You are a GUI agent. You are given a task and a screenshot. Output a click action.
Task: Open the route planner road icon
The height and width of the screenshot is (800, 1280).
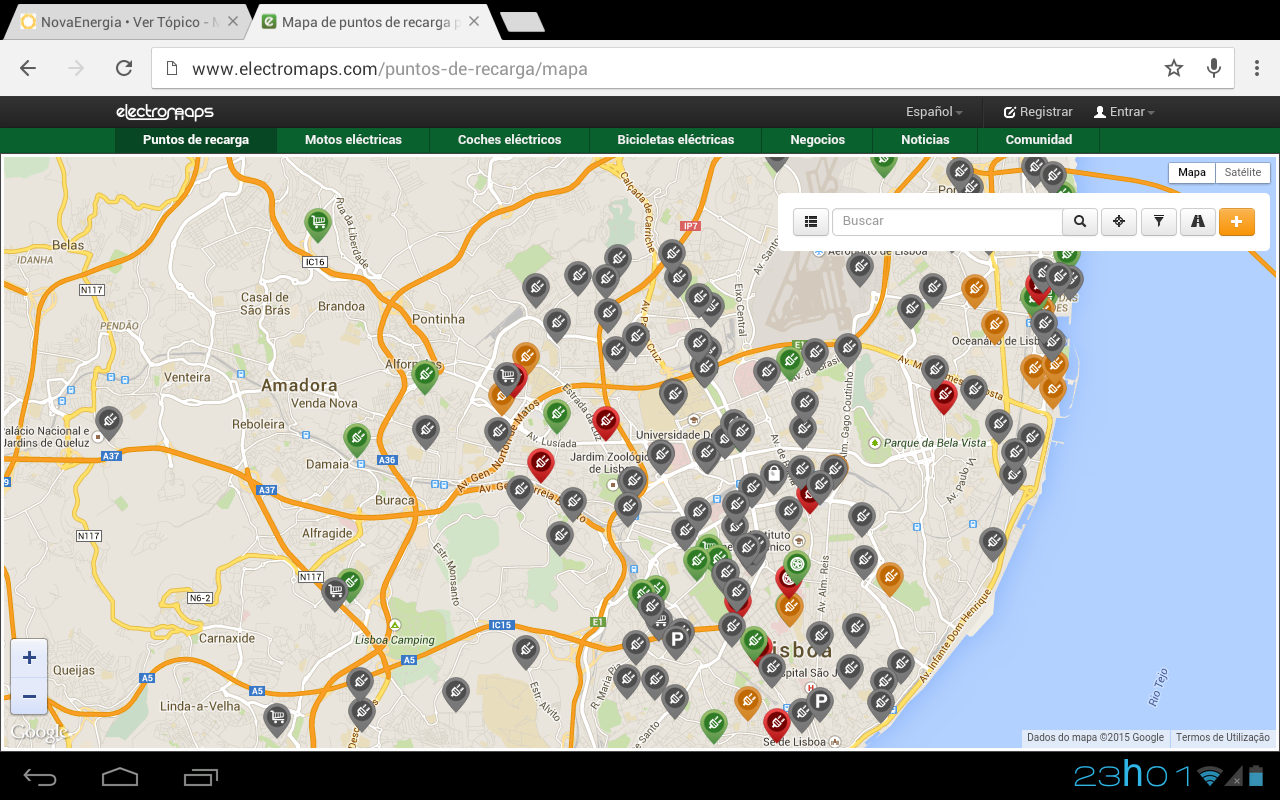click(1197, 222)
